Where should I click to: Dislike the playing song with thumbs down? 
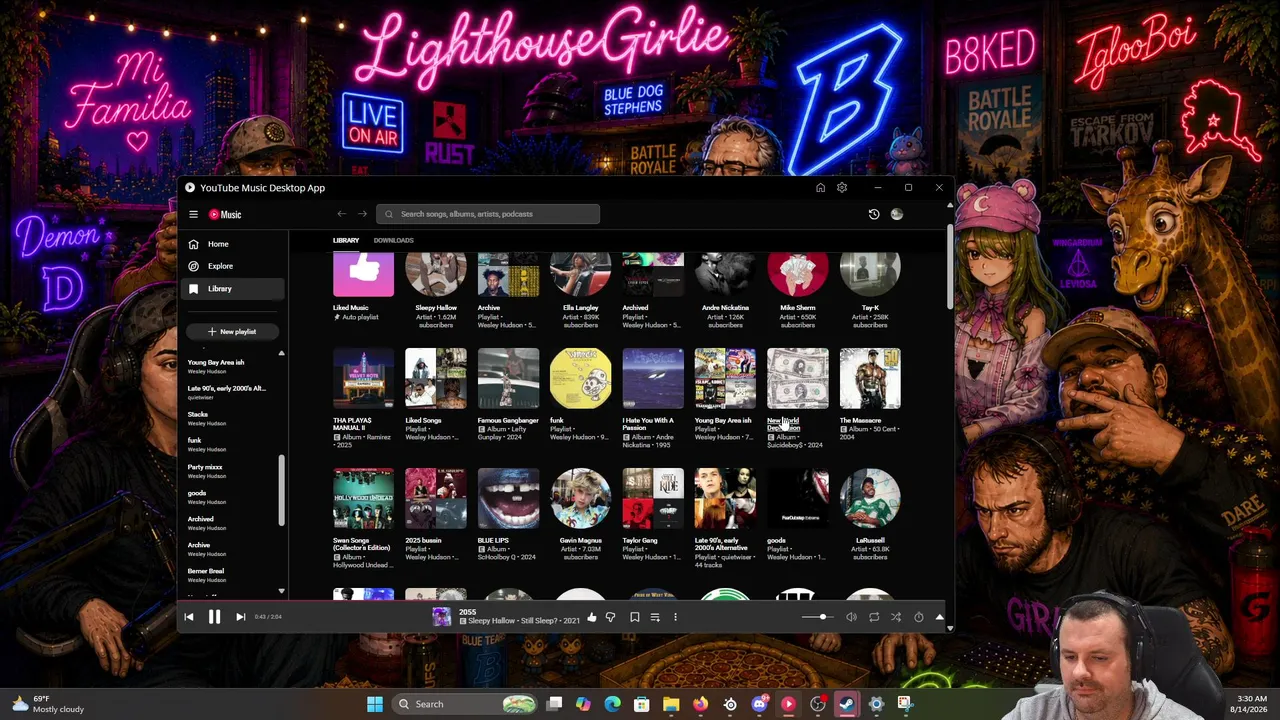611,617
